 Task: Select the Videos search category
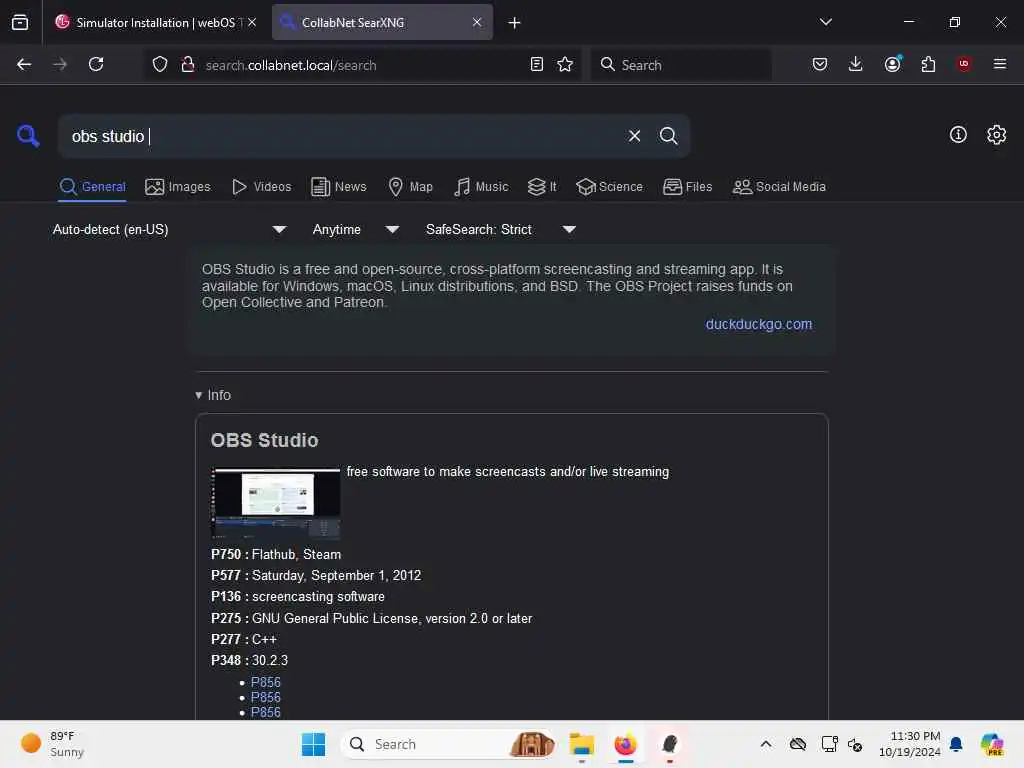pos(261,187)
